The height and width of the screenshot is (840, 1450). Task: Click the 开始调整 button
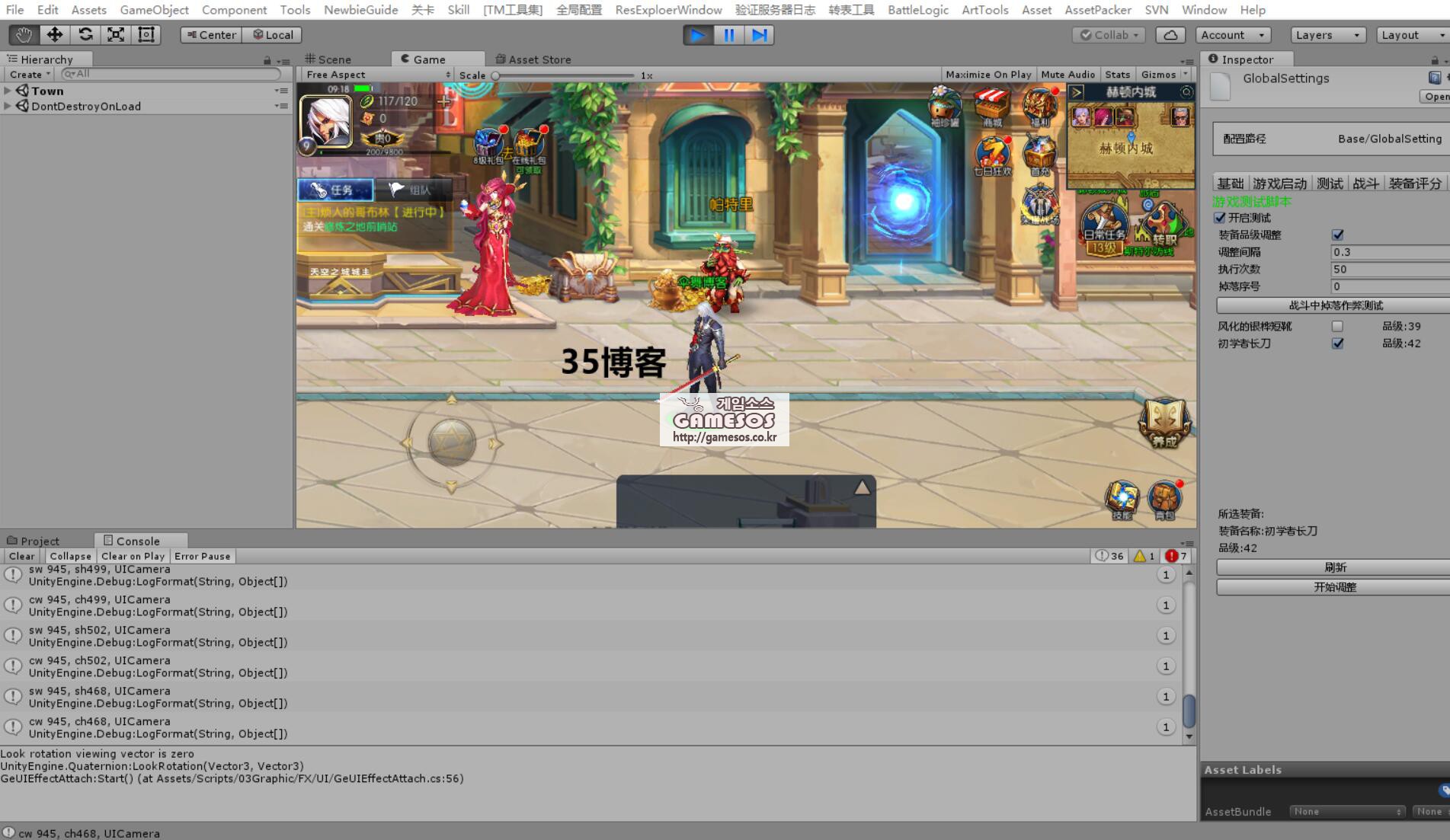[x=1335, y=587]
